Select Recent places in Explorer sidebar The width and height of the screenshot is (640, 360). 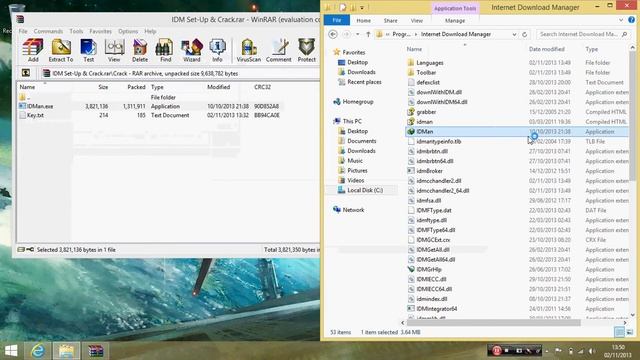[x=364, y=82]
